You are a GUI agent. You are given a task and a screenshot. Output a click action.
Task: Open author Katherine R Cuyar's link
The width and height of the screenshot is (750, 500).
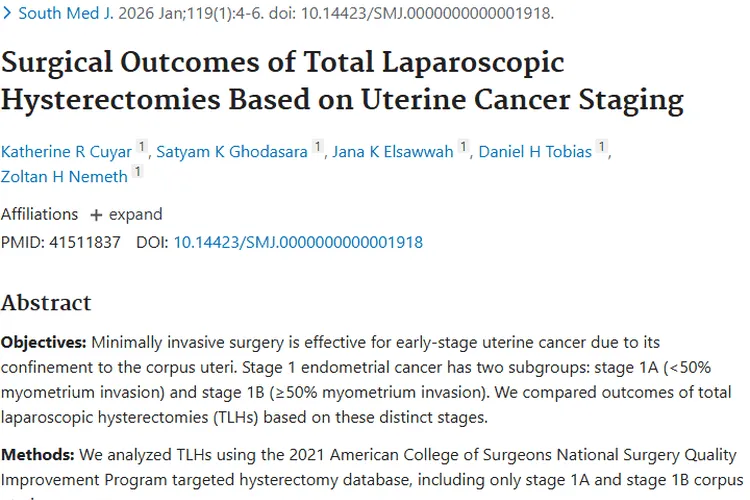[x=65, y=152]
